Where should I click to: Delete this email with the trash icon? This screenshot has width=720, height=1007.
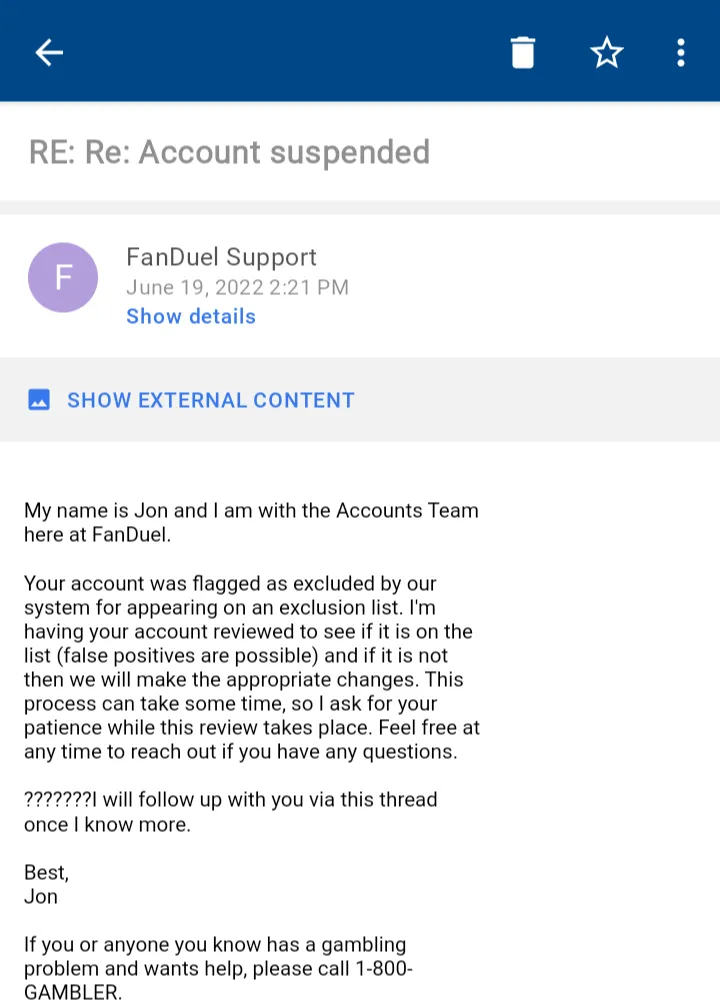point(523,52)
